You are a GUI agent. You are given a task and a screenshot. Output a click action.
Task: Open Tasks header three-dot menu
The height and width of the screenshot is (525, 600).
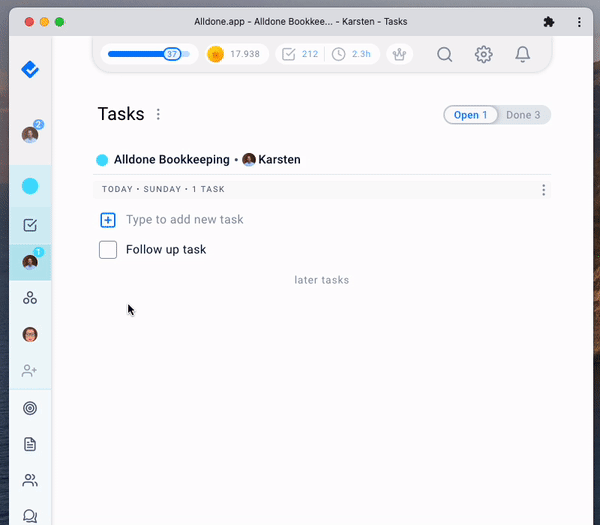pos(158,114)
